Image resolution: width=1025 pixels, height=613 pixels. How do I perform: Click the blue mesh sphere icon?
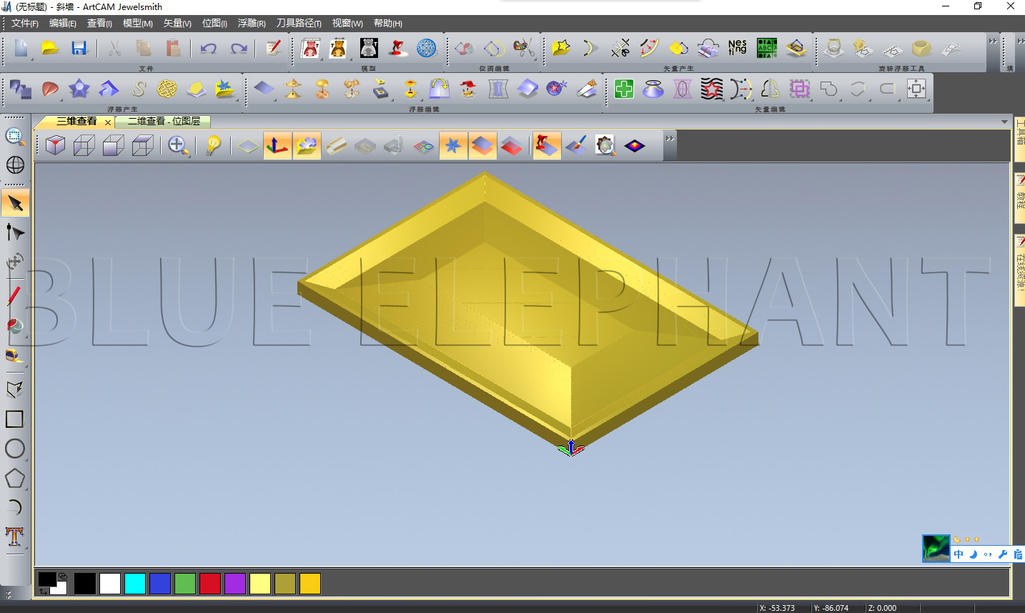(x=427, y=48)
